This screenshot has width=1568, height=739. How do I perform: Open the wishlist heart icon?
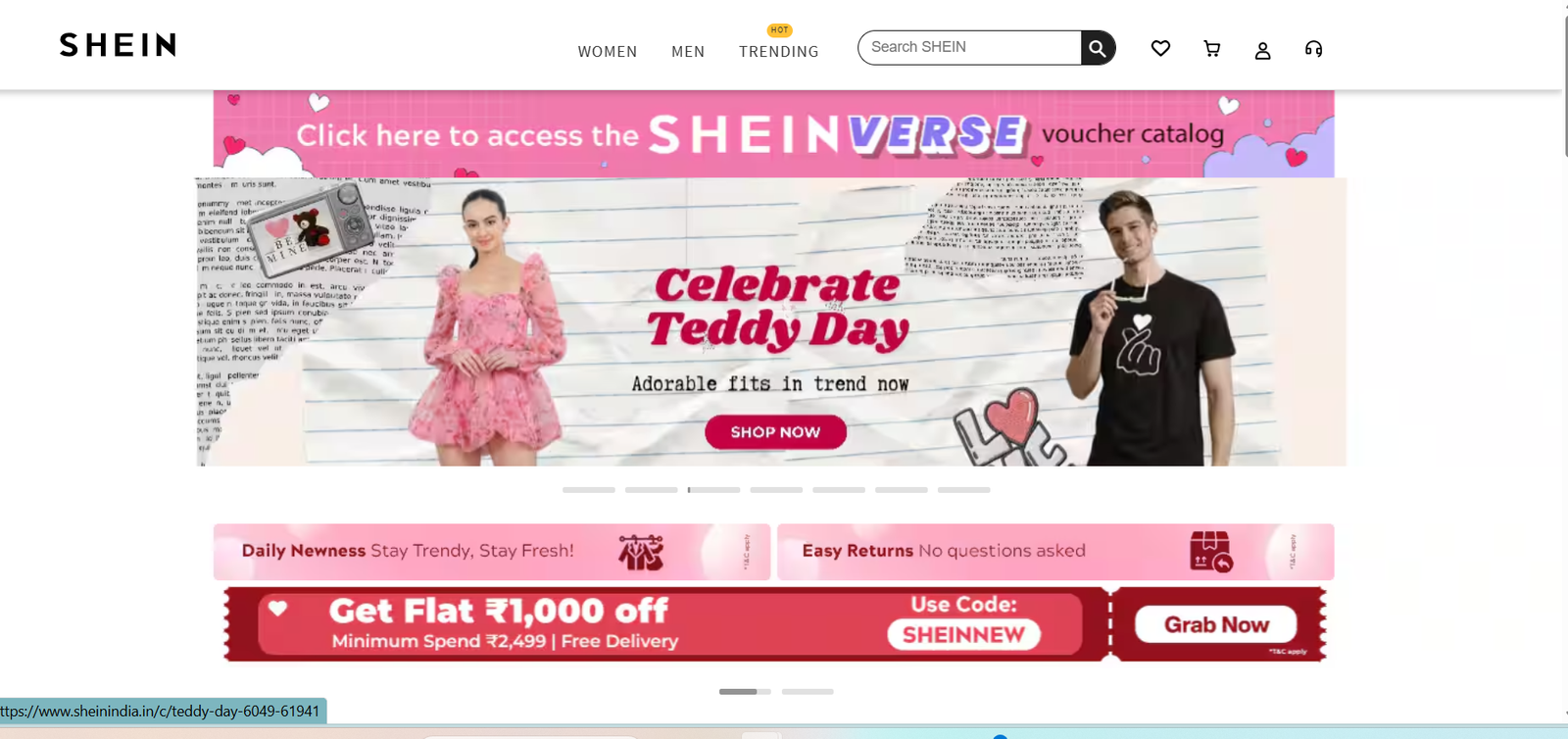tap(1160, 48)
